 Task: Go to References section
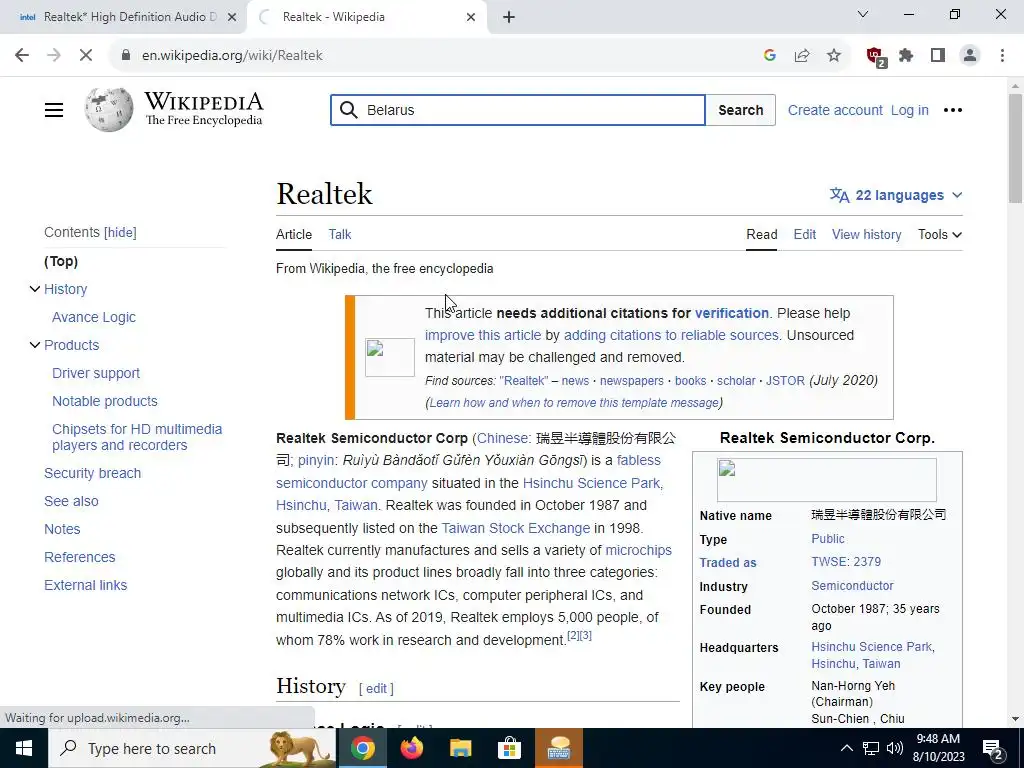click(x=80, y=558)
